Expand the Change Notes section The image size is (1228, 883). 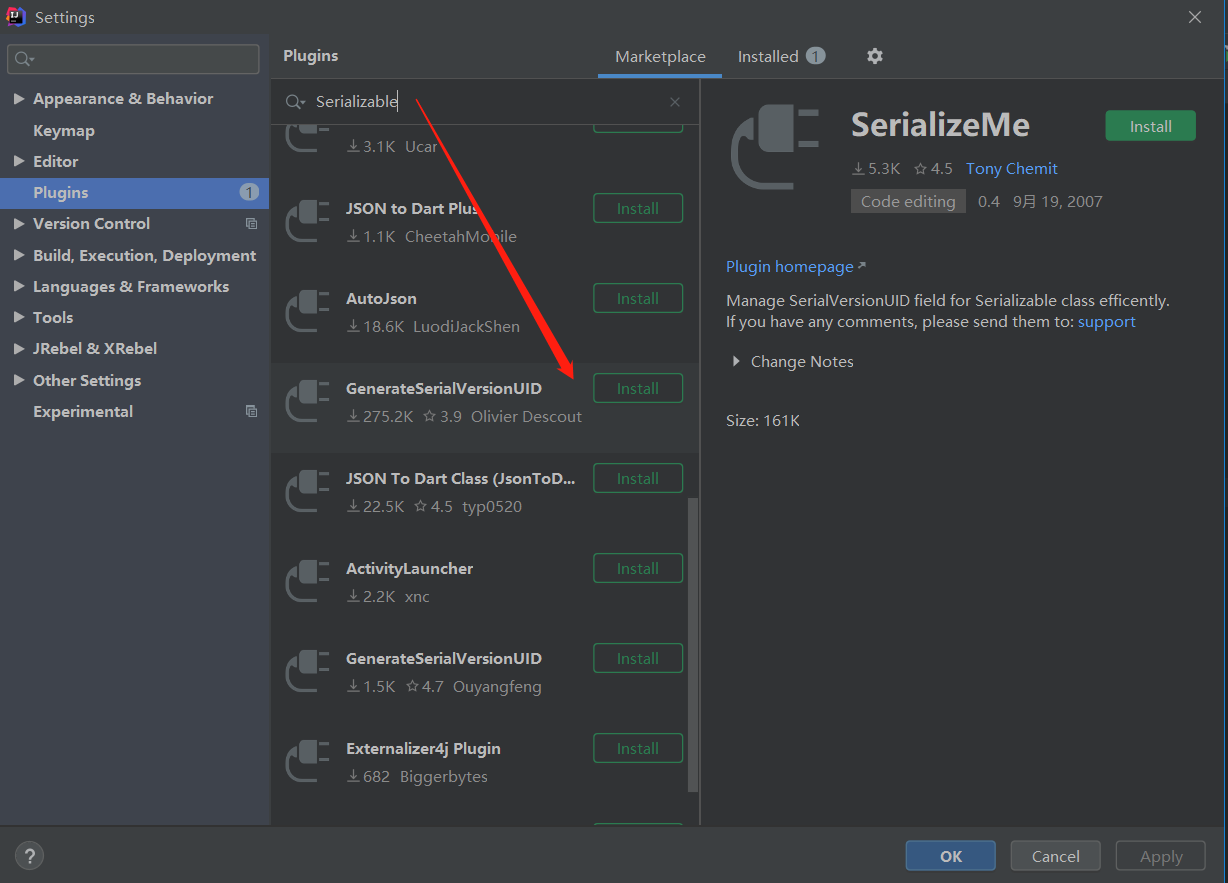tap(737, 362)
